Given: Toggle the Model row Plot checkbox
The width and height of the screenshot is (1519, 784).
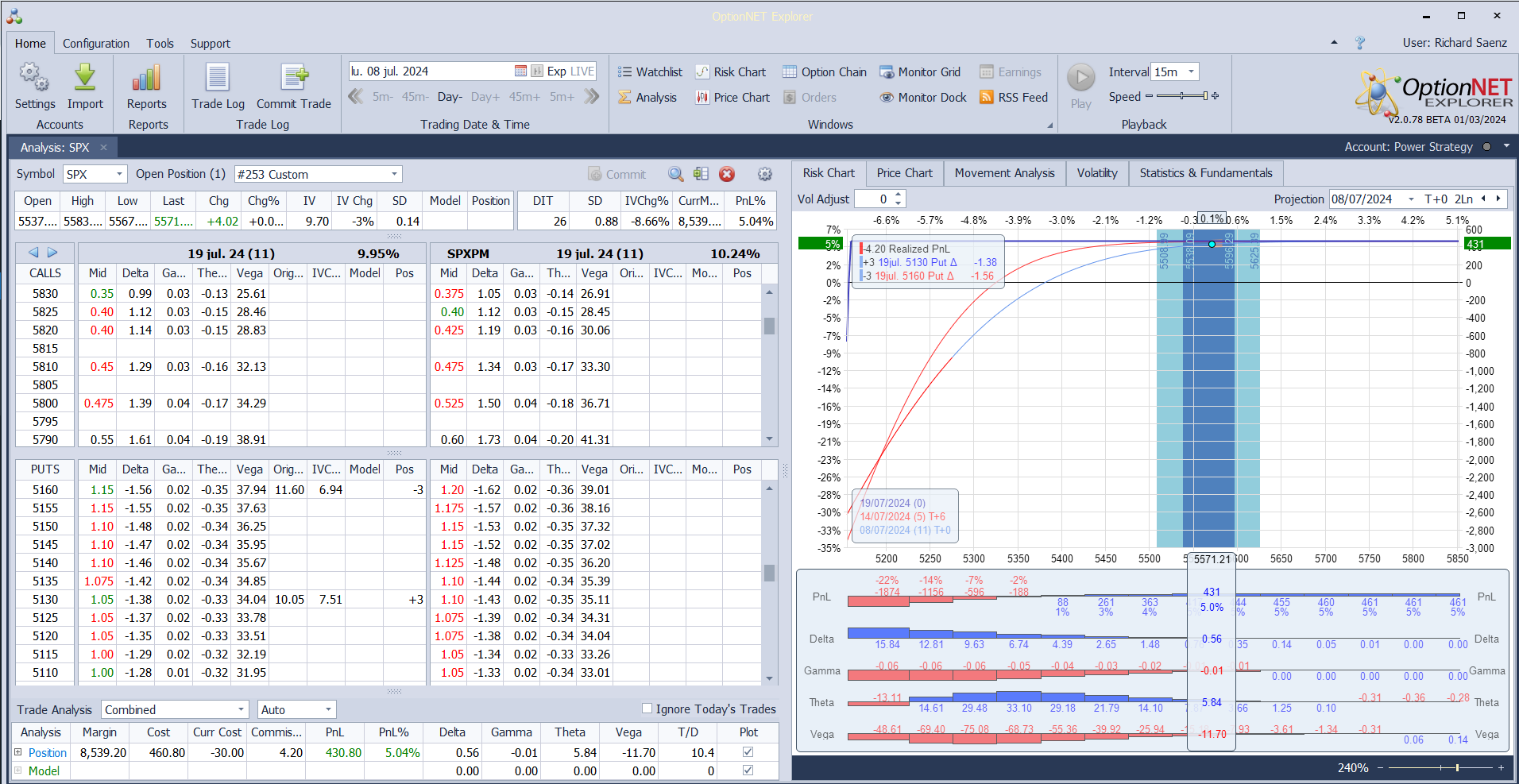Looking at the screenshot, I should coord(748,770).
